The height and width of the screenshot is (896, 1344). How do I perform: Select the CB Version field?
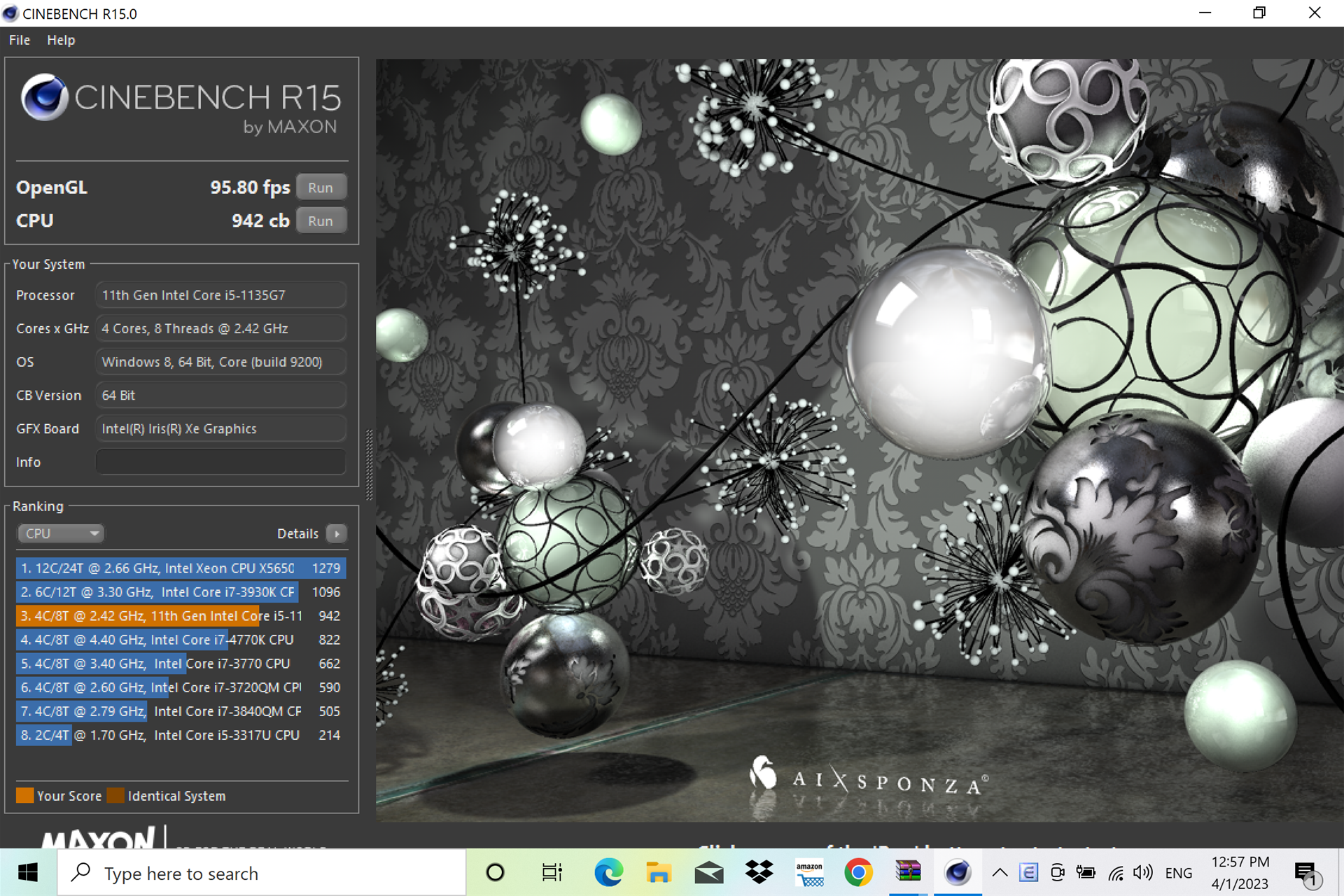(220, 395)
